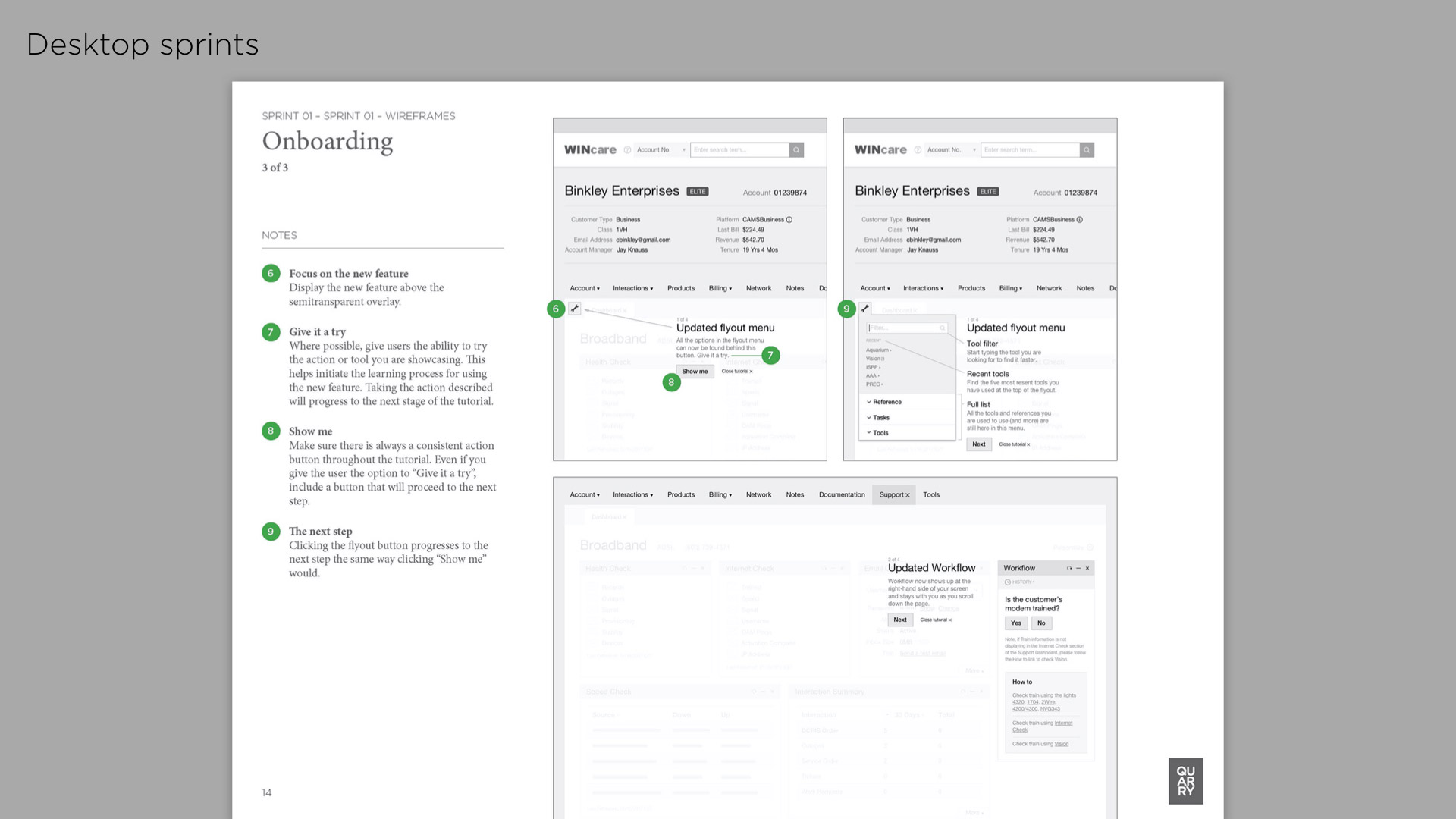Open the Documentation tab
Screen dimensions: 1456x819
(x=842, y=495)
